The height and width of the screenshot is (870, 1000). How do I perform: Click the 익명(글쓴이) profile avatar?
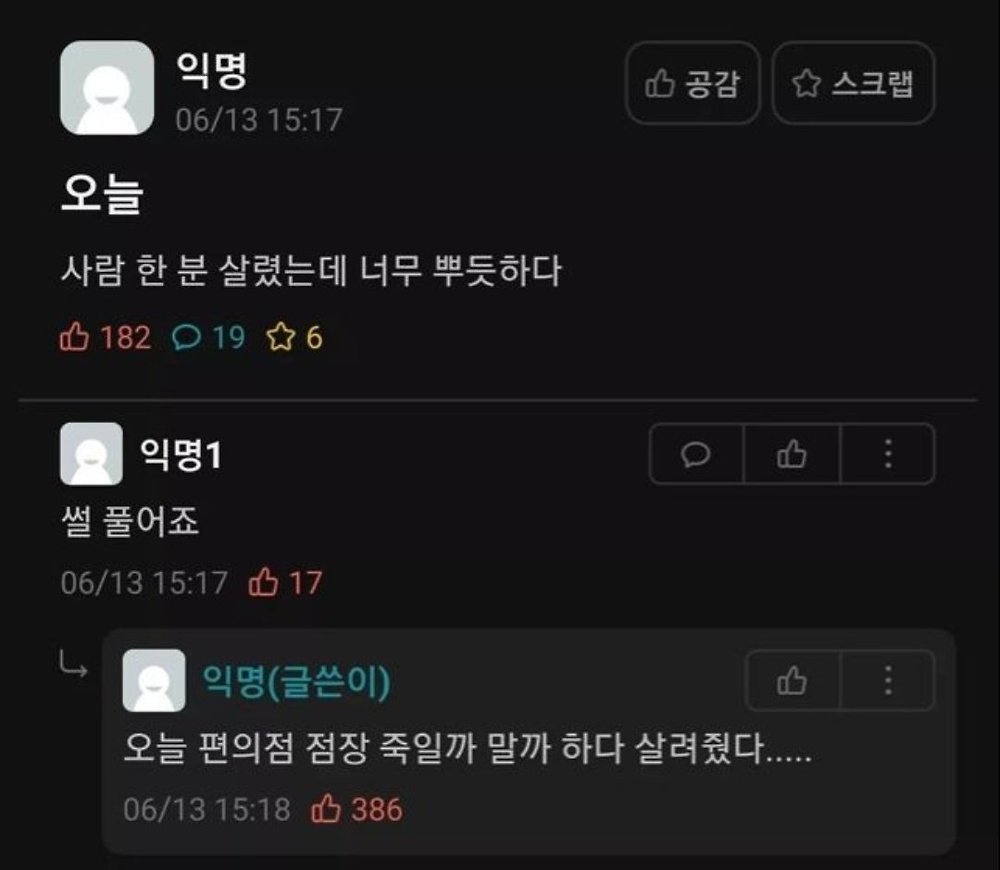pyautogui.click(x=154, y=681)
